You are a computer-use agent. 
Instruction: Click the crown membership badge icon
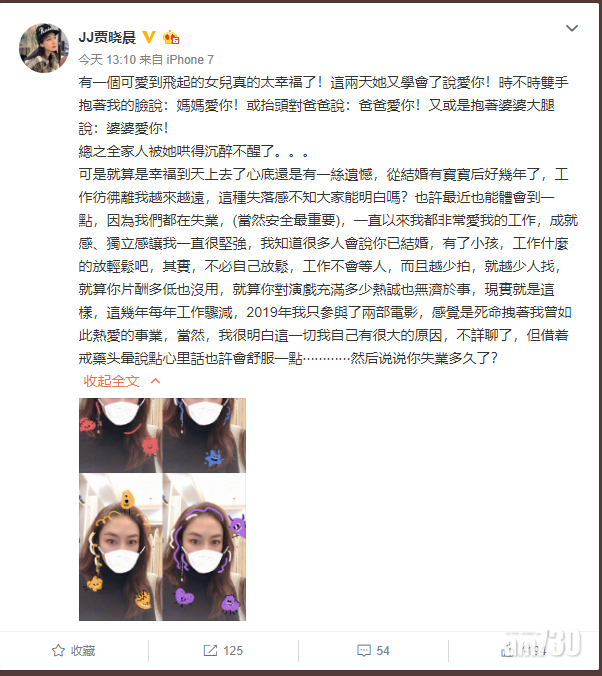(171, 38)
